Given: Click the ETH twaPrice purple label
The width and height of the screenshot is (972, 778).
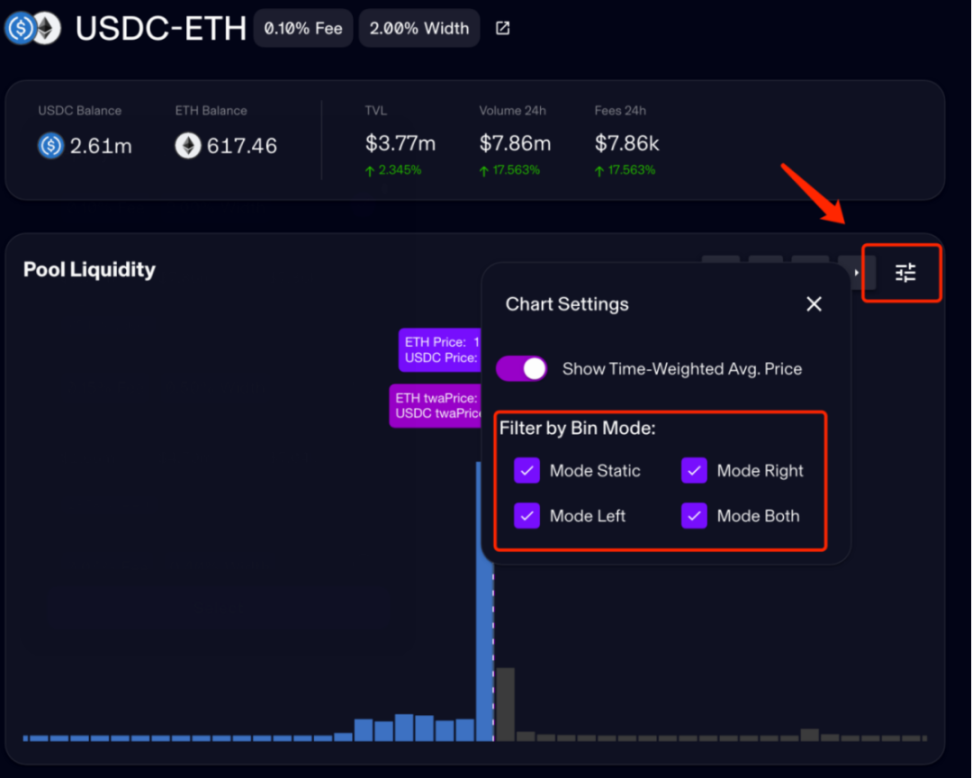Looking at the screenshot, I should (436, 405).
